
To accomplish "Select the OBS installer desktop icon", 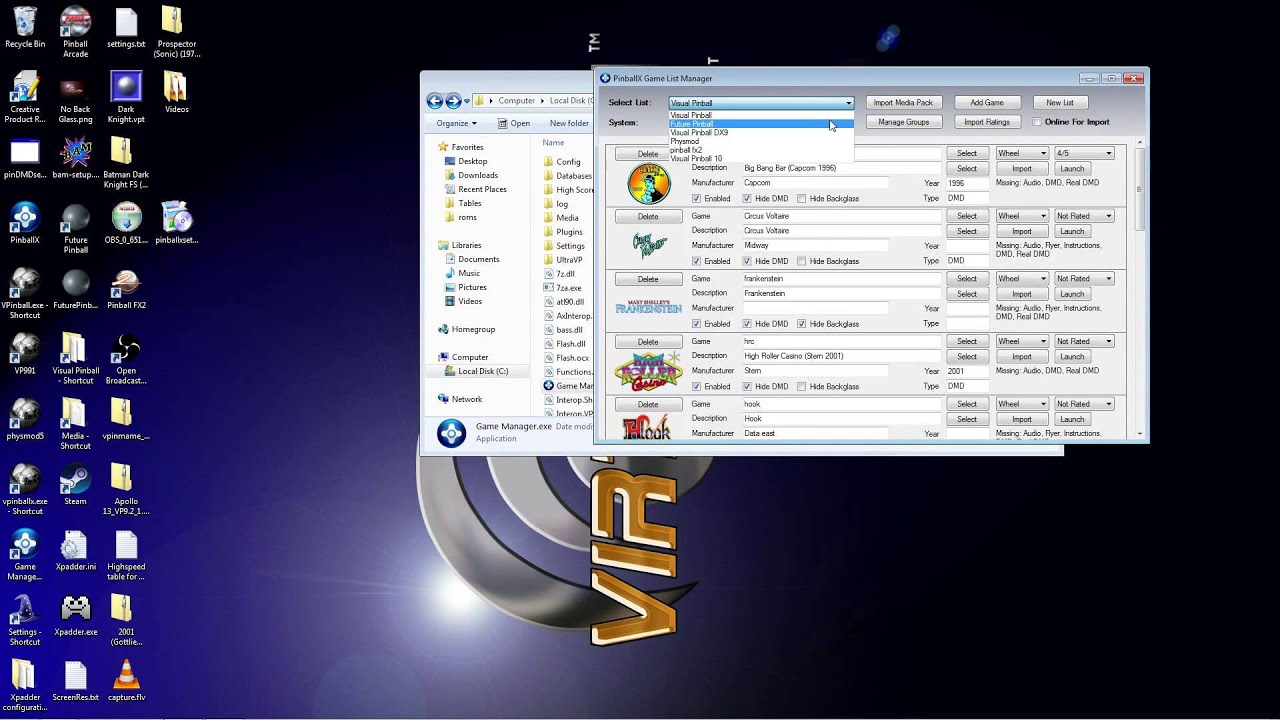I will 126,223.
